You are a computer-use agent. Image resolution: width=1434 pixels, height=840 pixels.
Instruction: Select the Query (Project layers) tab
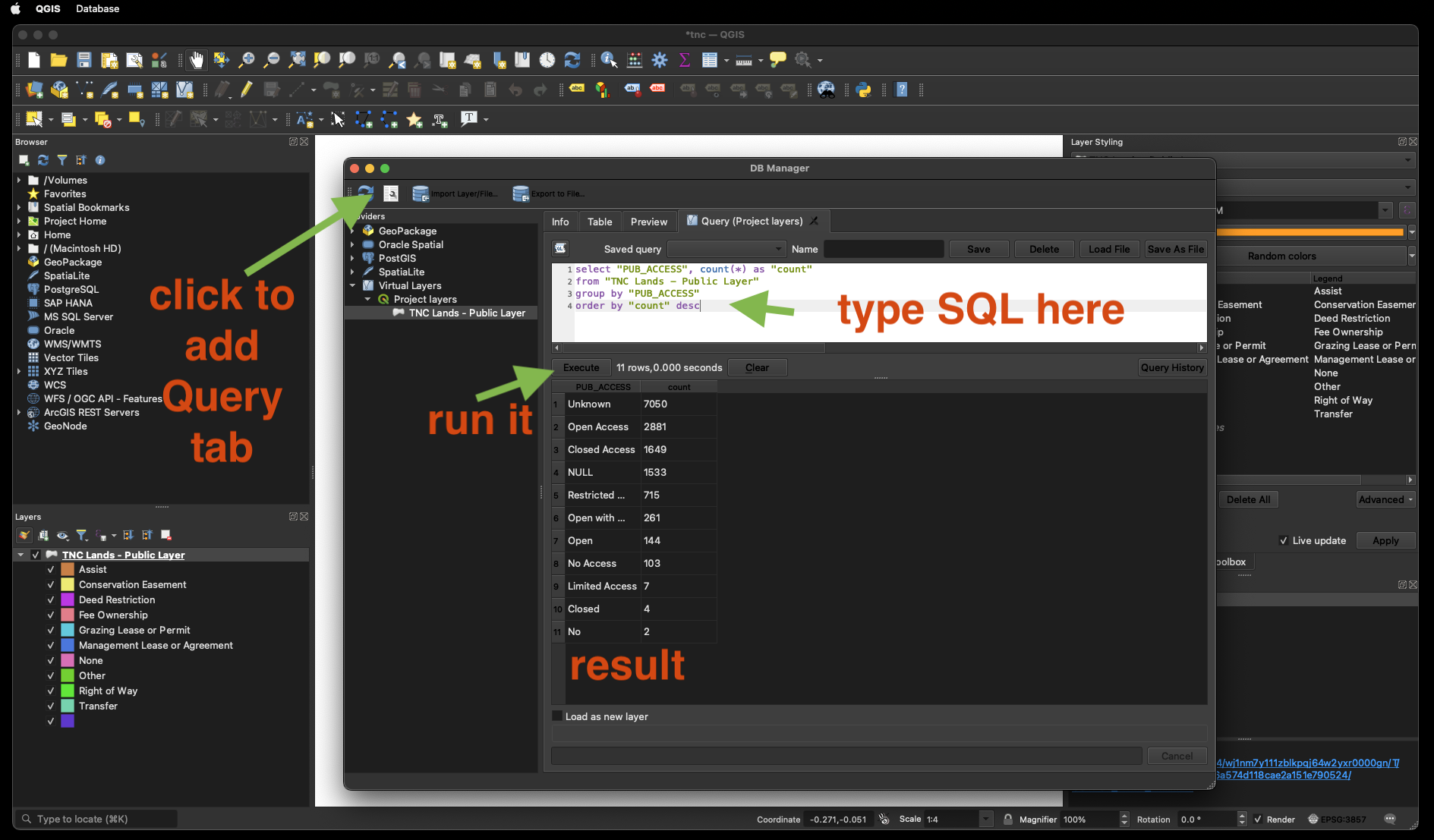tap(752, 221)
